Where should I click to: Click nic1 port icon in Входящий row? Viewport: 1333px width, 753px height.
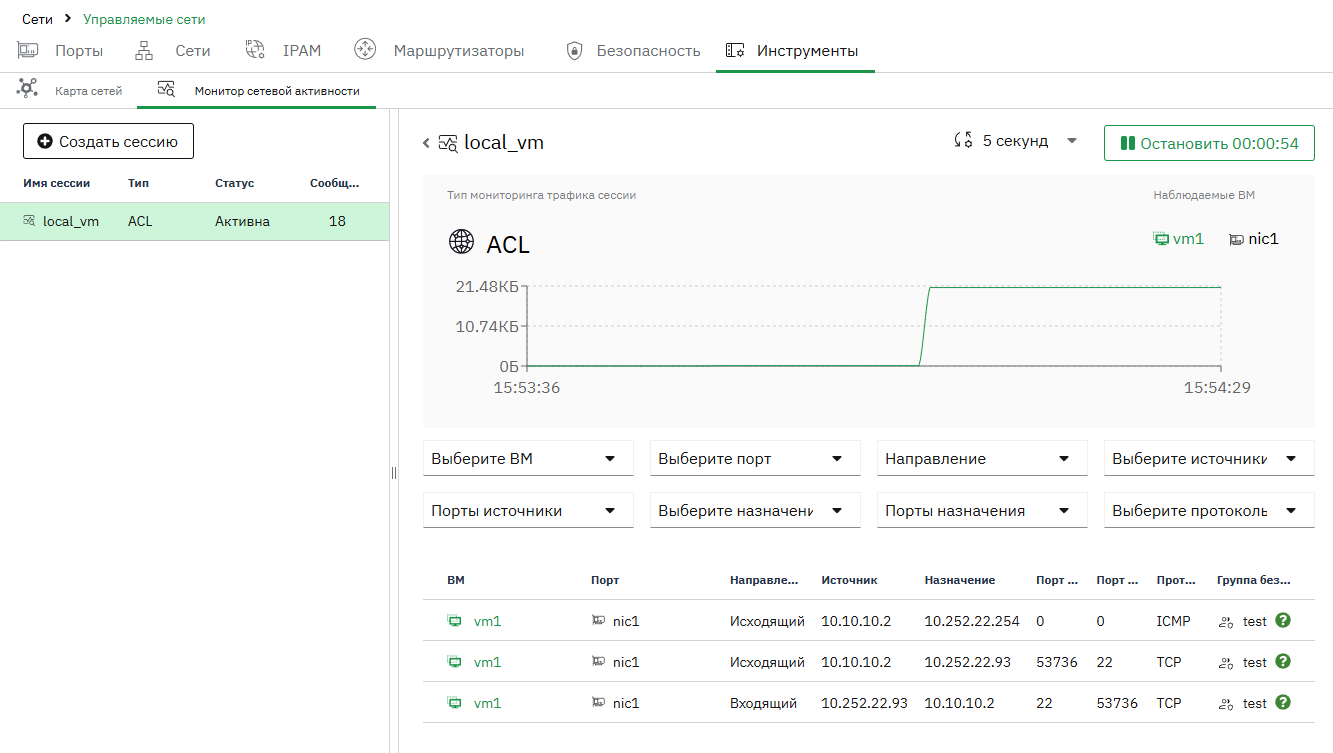tap(599, 703)
